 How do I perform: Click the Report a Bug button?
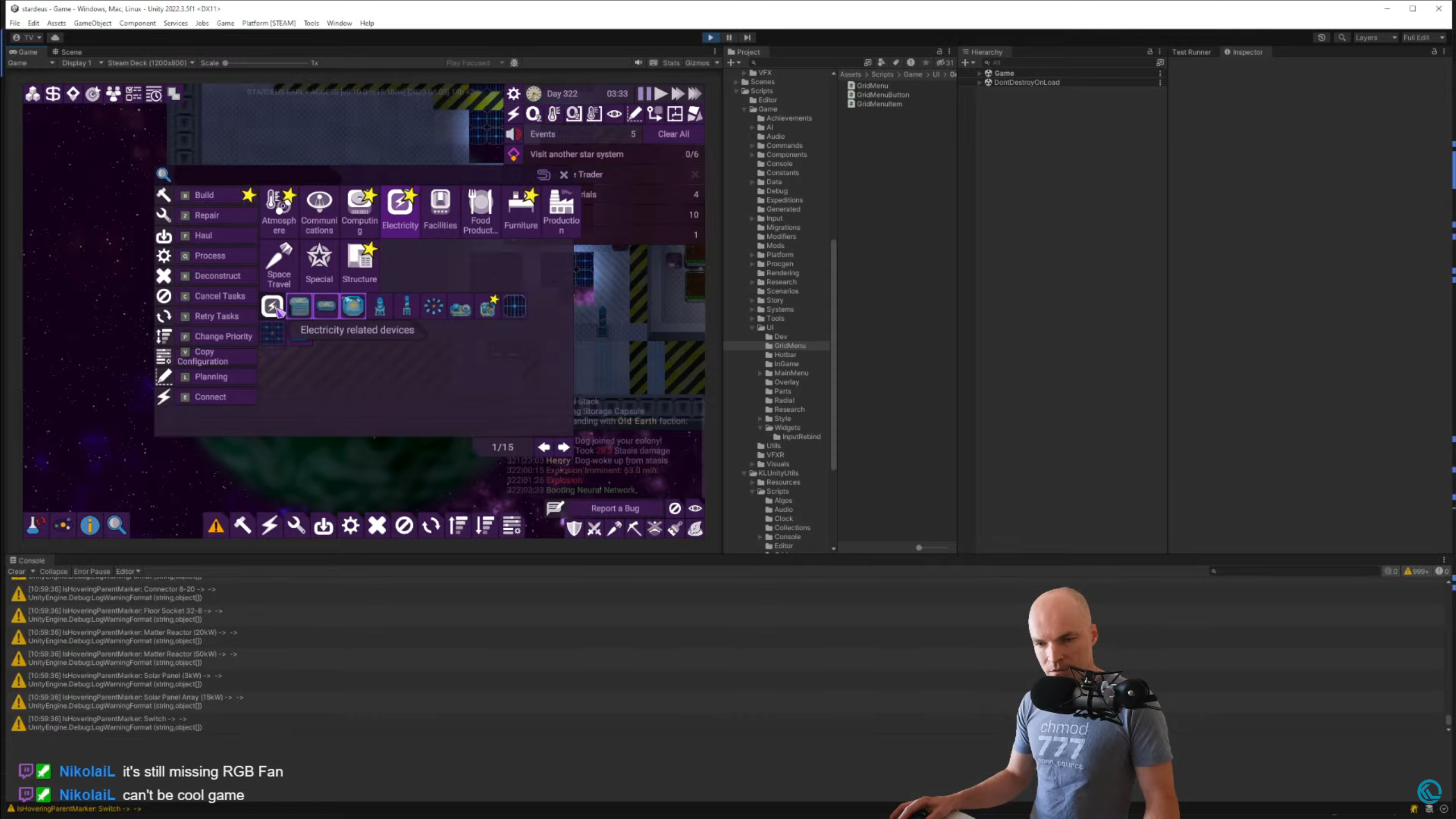click(x=615, y=508)
